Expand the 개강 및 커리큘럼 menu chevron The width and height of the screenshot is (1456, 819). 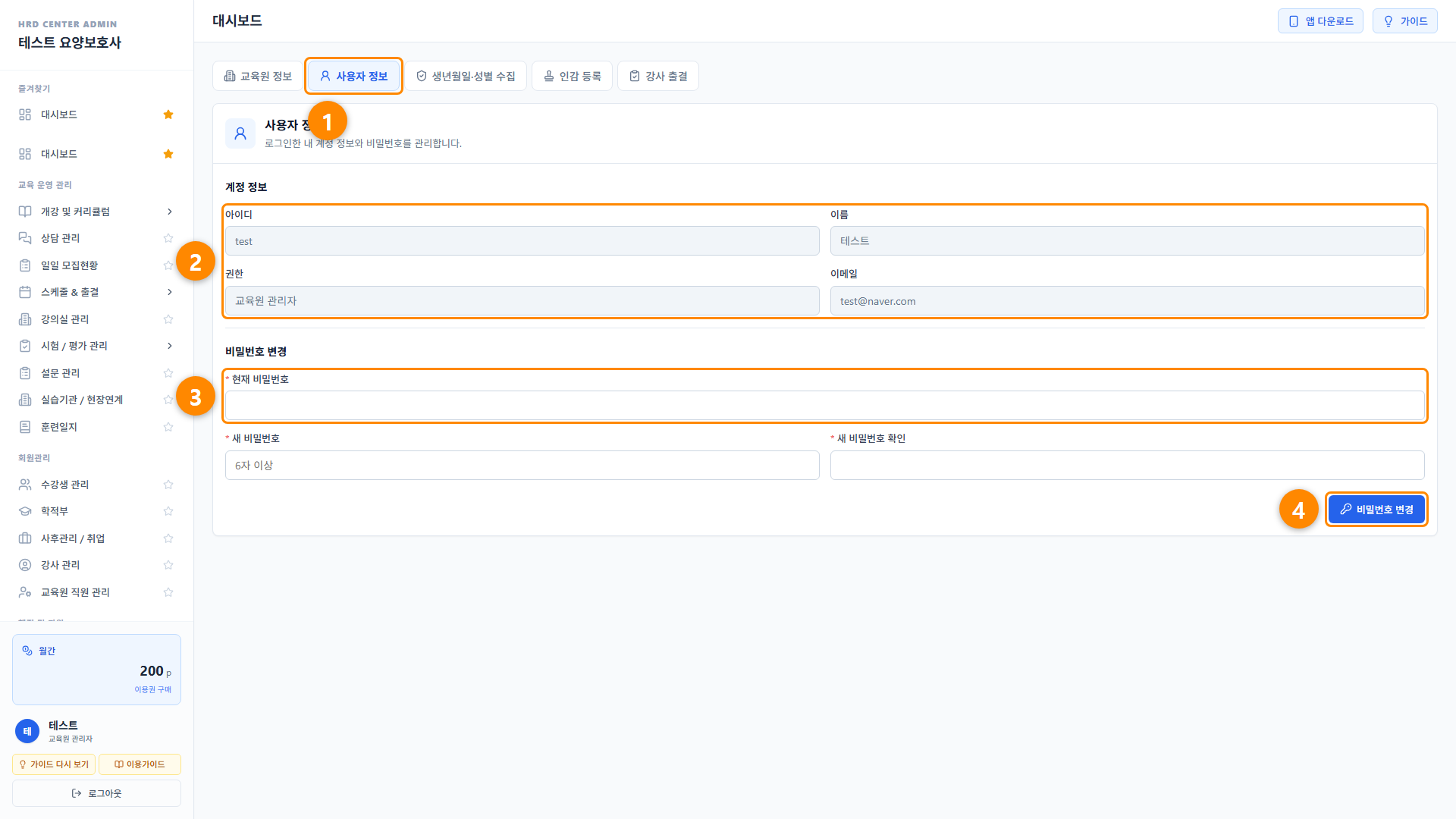tap(169, 212)
